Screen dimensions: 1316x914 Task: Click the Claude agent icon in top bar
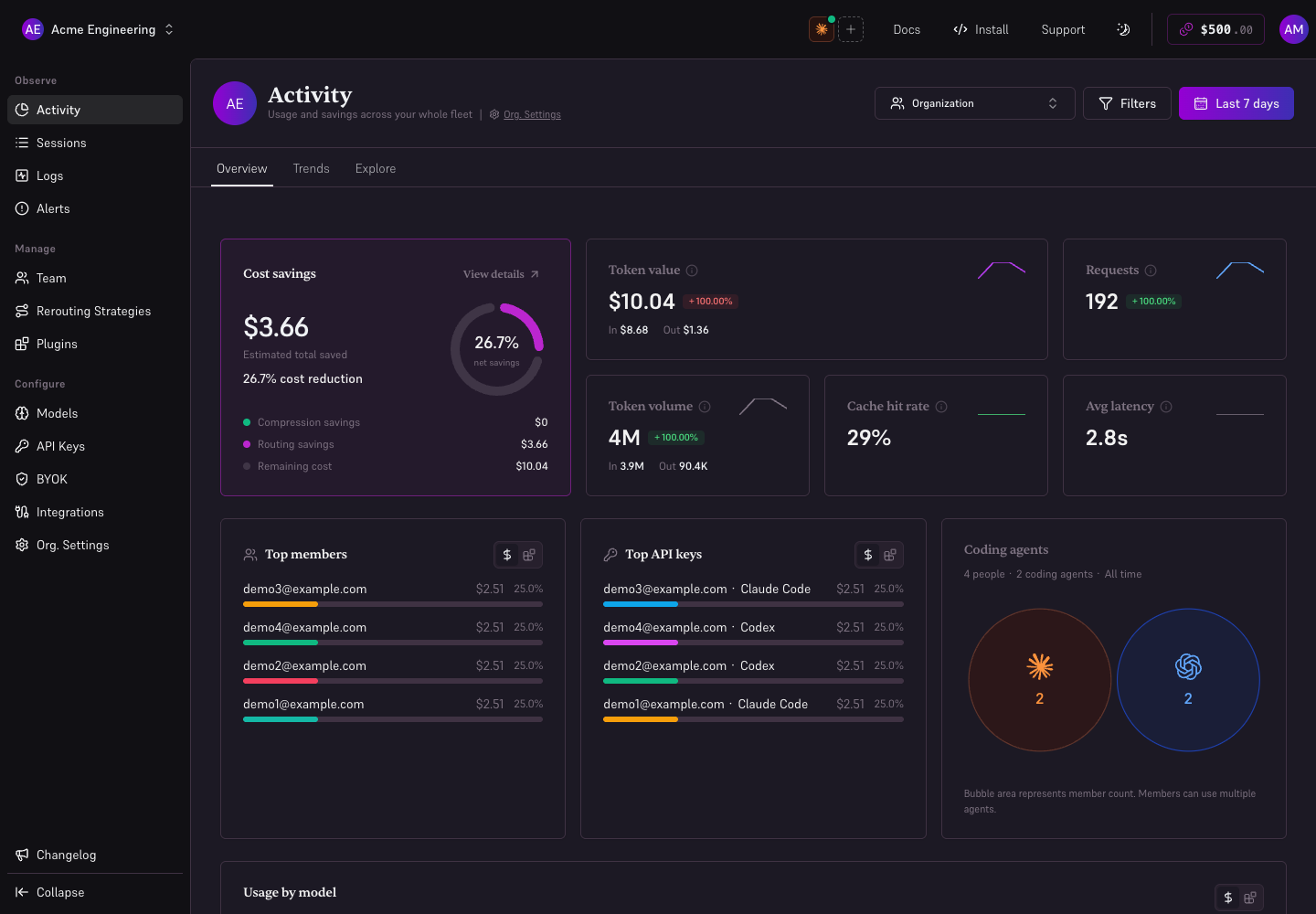(x=822, y=29)
